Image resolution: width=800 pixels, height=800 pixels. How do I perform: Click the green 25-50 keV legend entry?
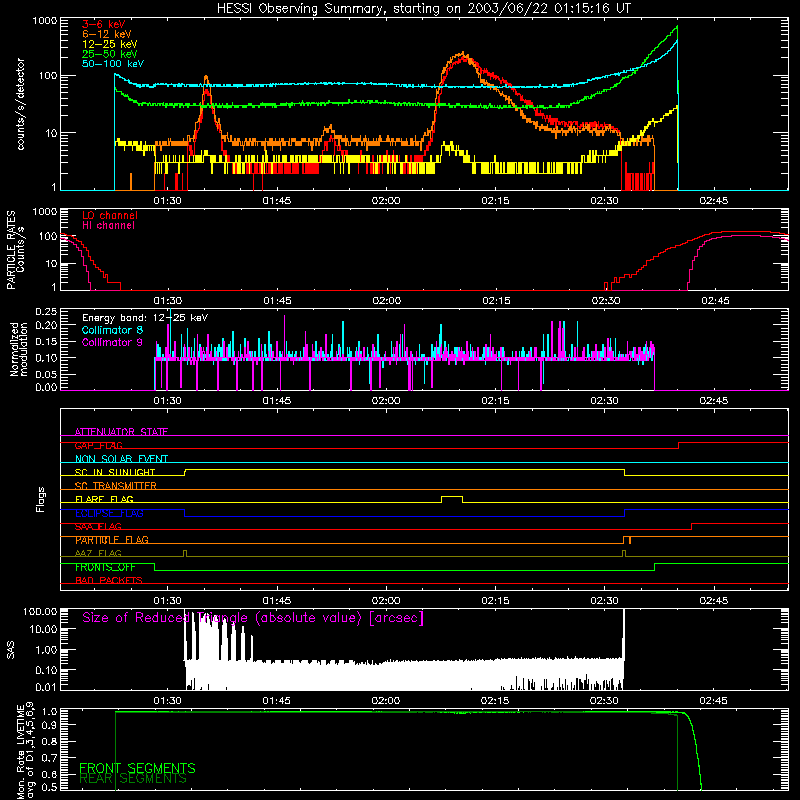(110, 54)
